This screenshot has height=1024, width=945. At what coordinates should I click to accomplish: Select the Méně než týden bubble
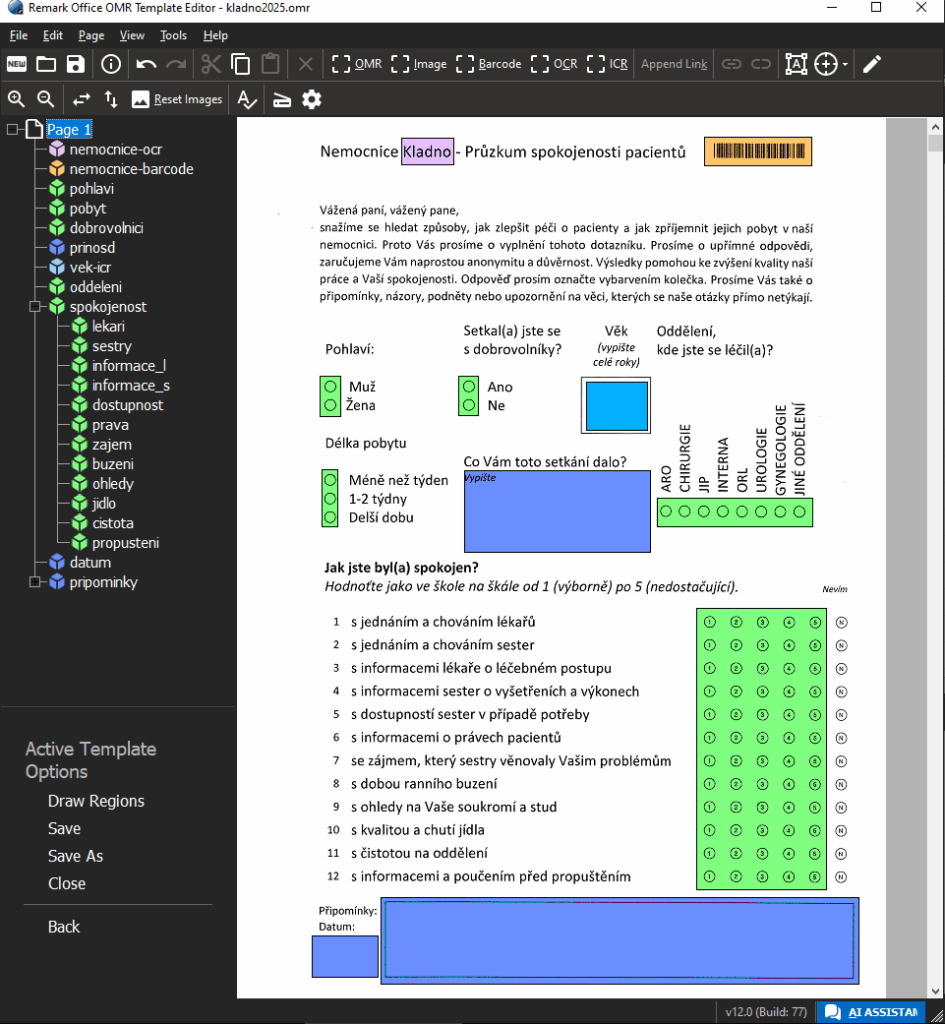tap(329, 480)
